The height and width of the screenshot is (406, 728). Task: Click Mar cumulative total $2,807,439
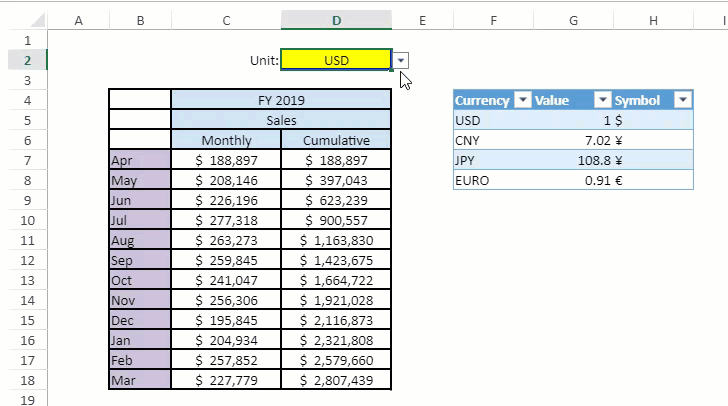pyautogui.click(x=336, y=380)
